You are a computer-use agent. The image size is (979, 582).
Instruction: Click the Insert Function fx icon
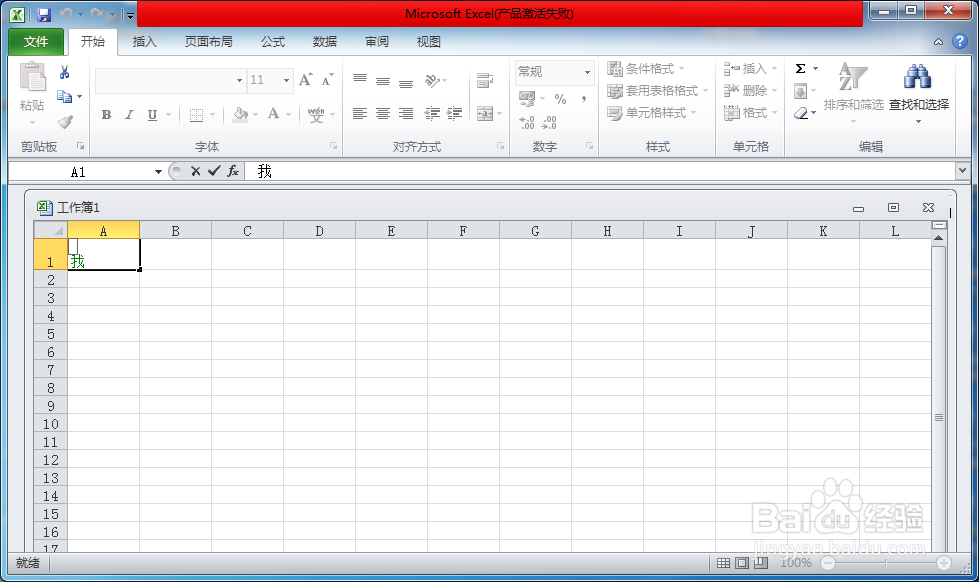[x=233, y=171]
